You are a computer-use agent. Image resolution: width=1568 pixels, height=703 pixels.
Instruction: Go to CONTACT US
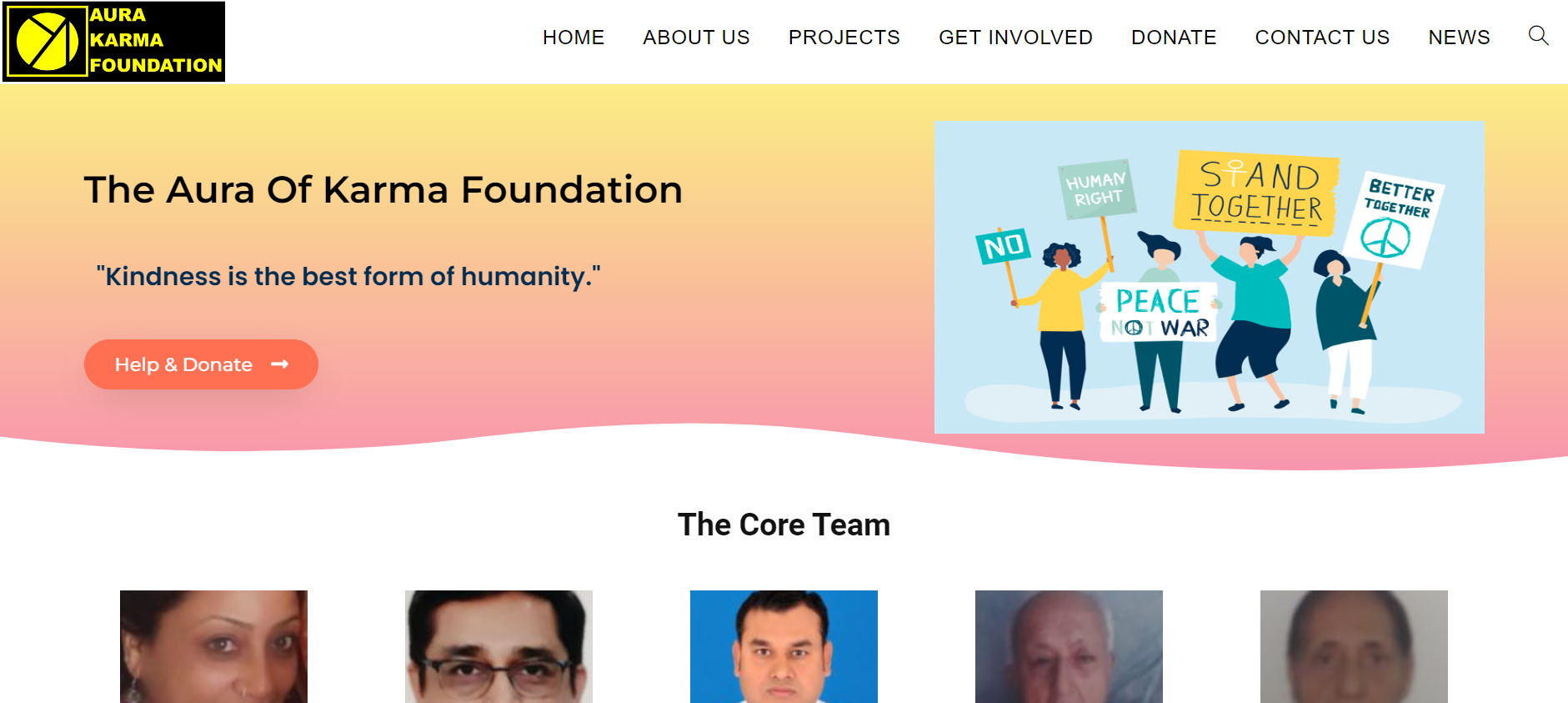coord(1322,38)
